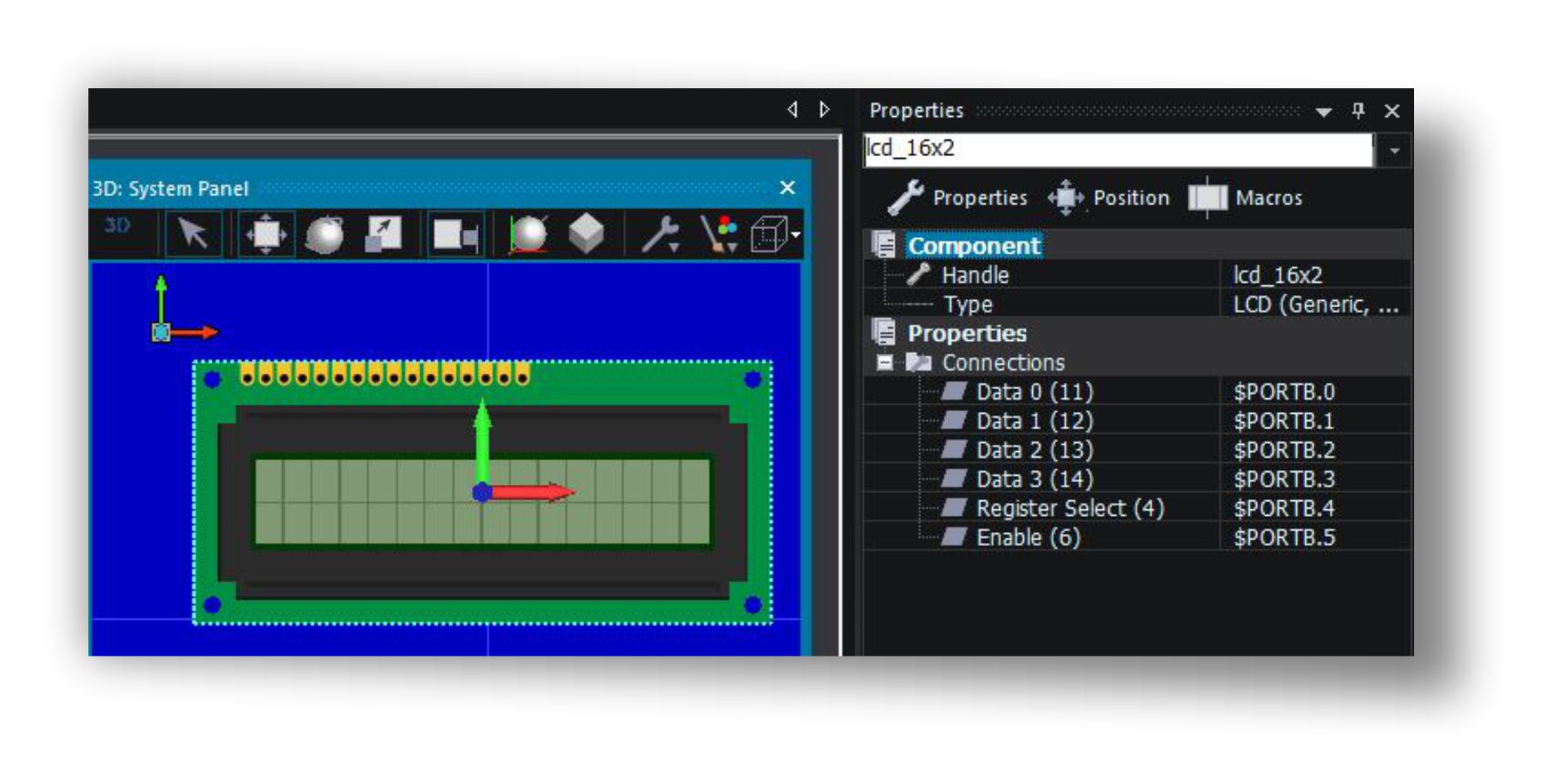1549x784 pixels.
Task: Click the green Y-axis arrow on the LCD
Action: 483,441
